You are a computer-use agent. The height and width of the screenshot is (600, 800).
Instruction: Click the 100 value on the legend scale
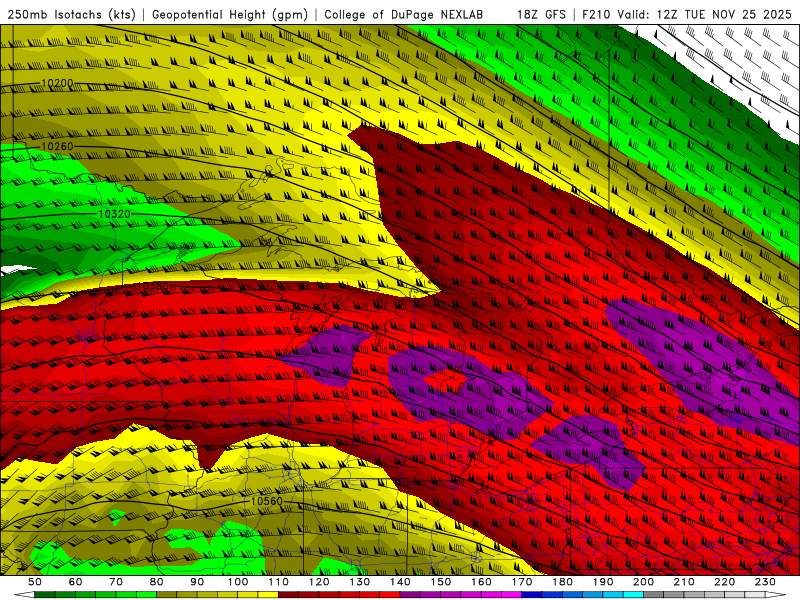[x=238, y=582]
